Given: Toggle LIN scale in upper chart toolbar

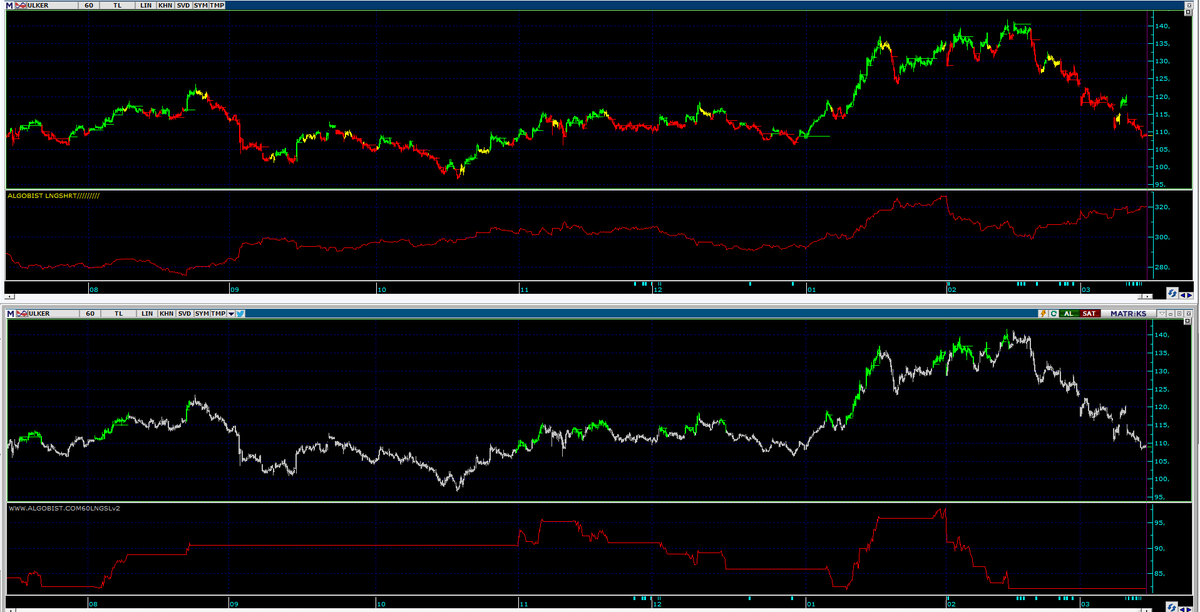Looking at the screenshot, I should (146, 5).
